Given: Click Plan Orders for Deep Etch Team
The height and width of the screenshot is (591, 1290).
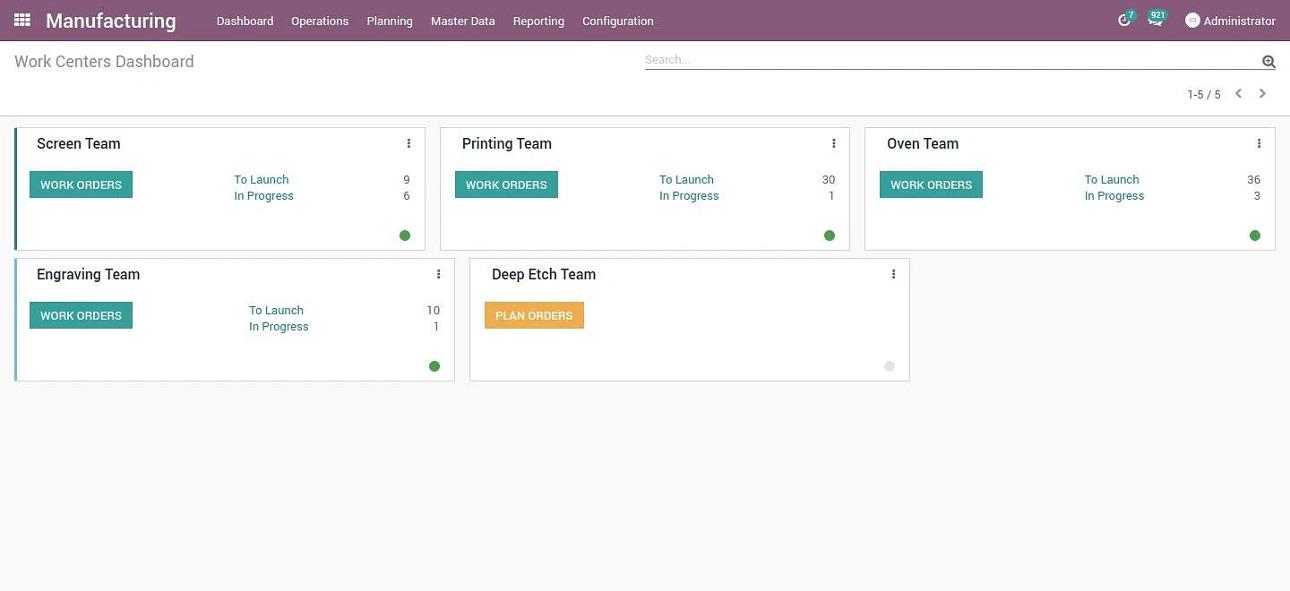Looking at the screenshot, I should (x=534, y=316).
